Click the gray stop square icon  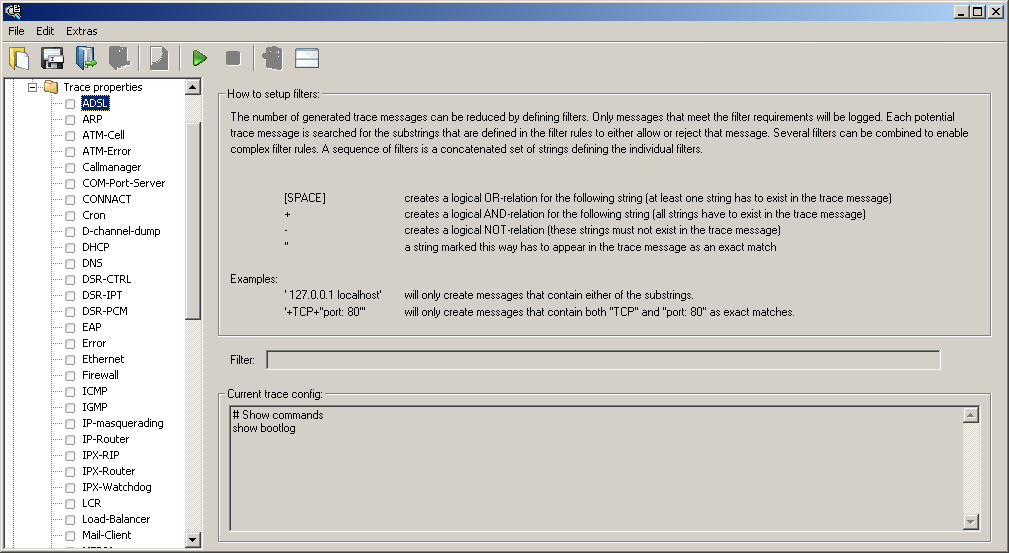click(233, 59)
